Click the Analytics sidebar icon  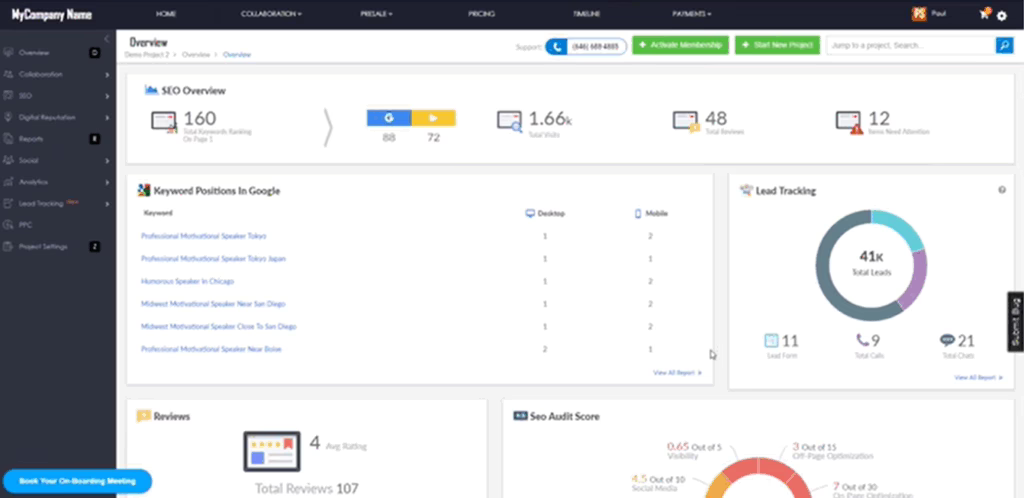tap(8, 182)
